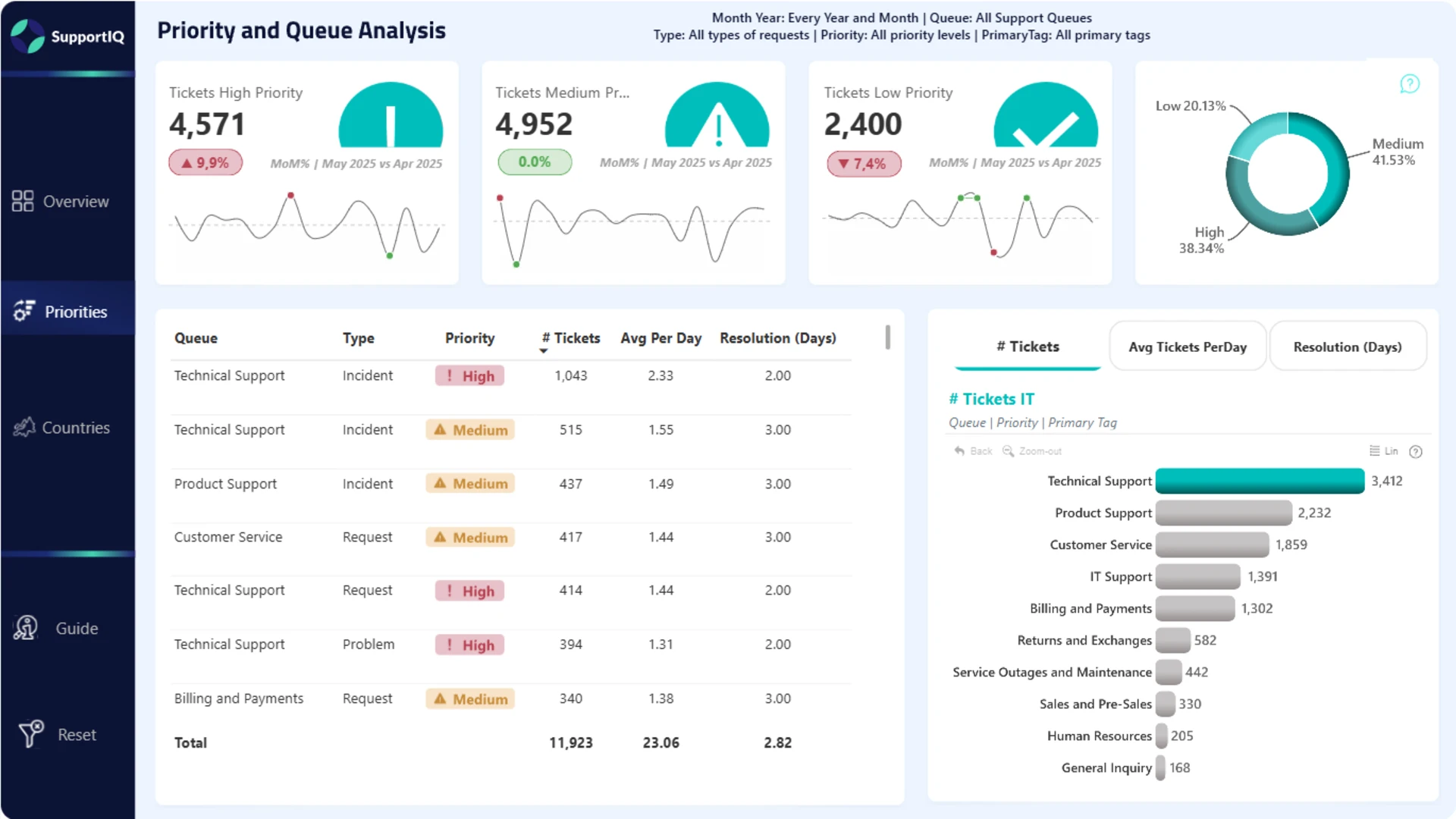Screen dimensions: 1456x819
Task: Go to the Countries menu item
Action: 76,428
